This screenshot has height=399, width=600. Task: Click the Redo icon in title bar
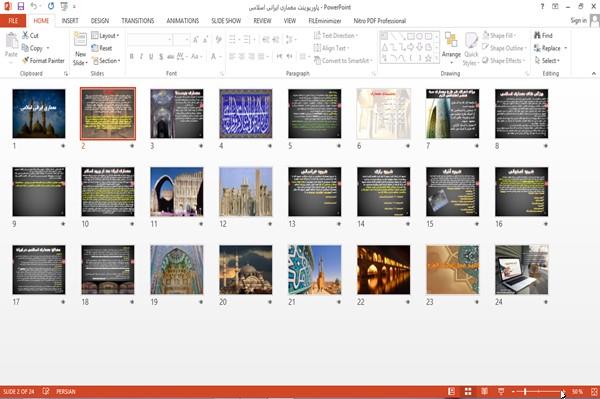(x=51, y=7)
